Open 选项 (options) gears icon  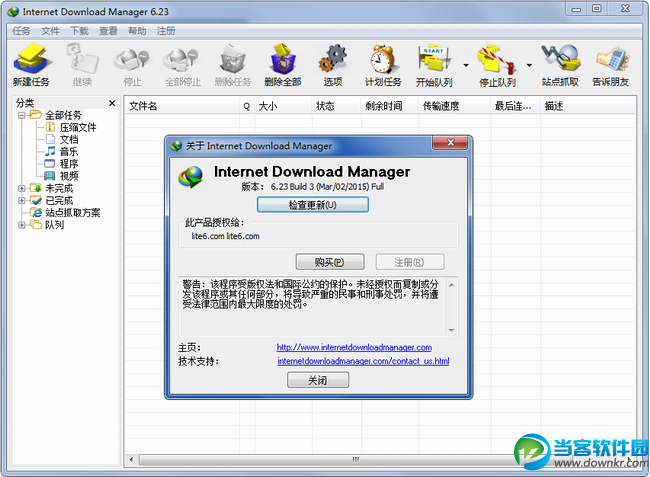click(333, 65)
